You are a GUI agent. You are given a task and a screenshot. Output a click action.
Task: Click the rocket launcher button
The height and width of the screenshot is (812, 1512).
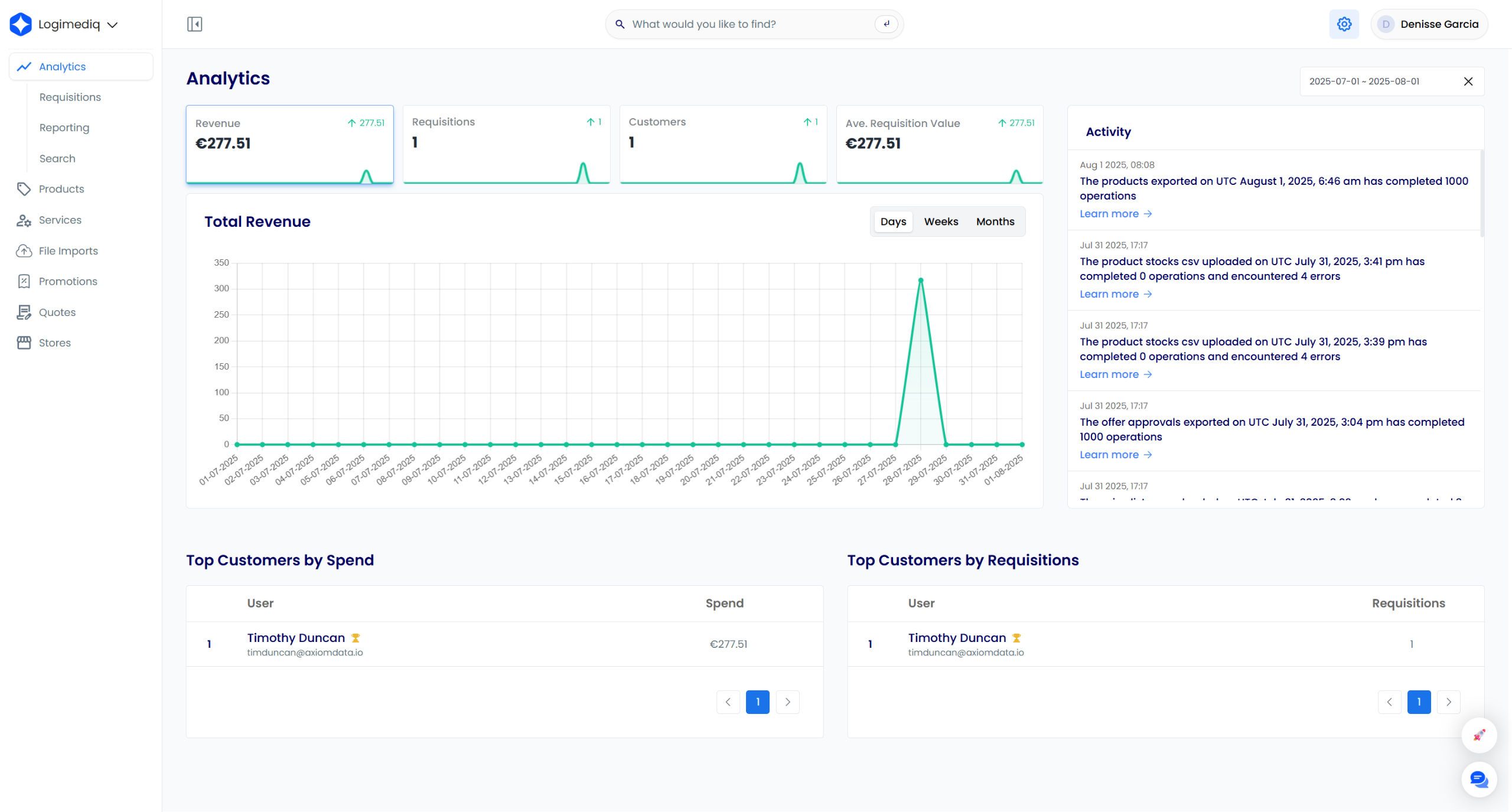click(1478, 735)
